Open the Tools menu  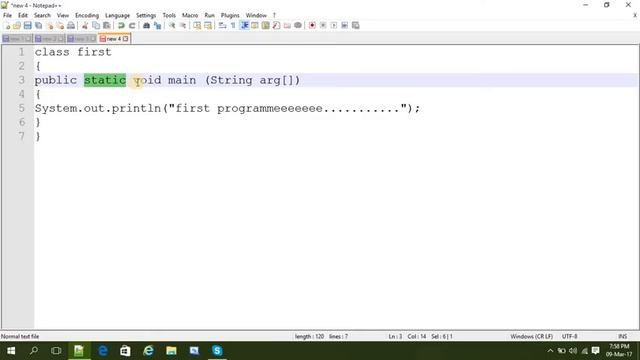click(x=169, y=16)
